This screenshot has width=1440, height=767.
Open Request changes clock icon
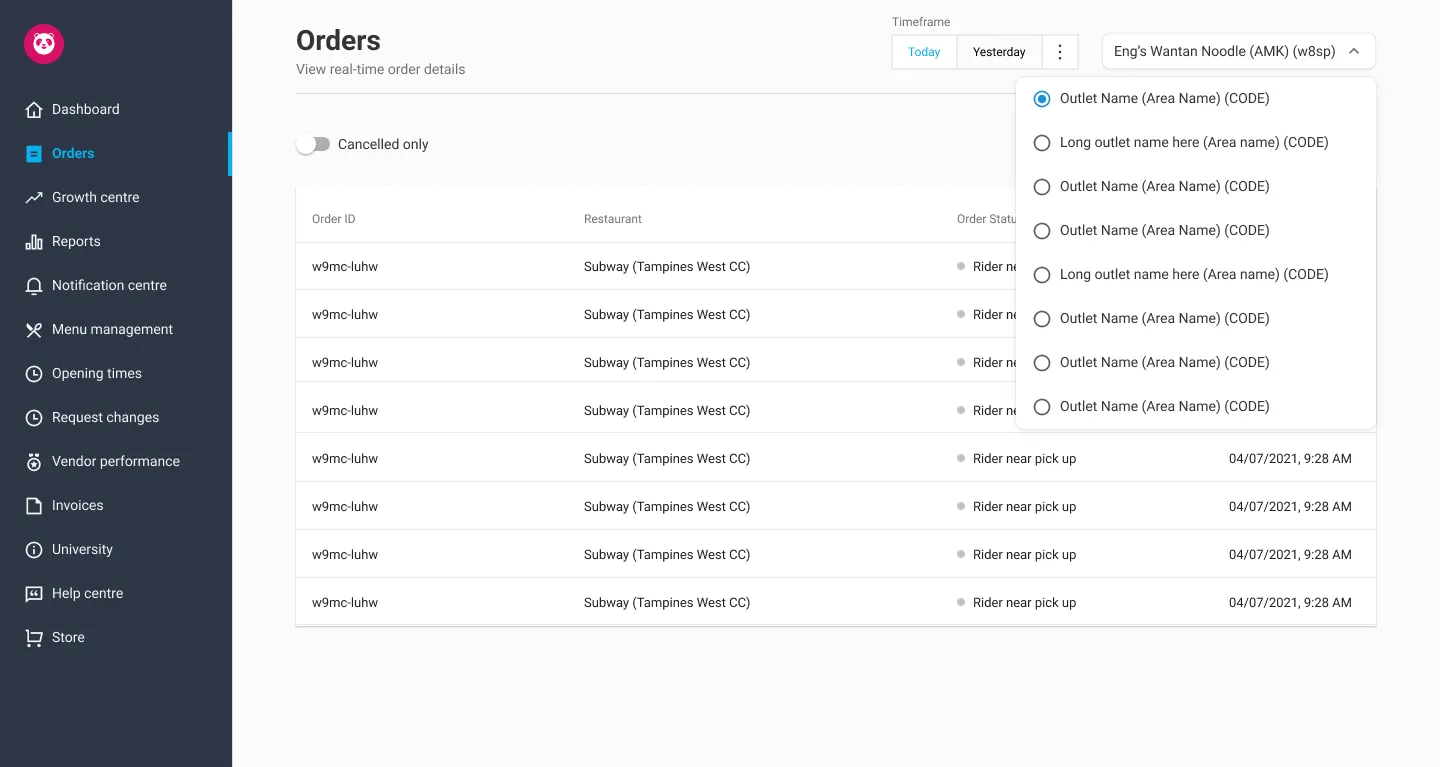tap(34, 418)
